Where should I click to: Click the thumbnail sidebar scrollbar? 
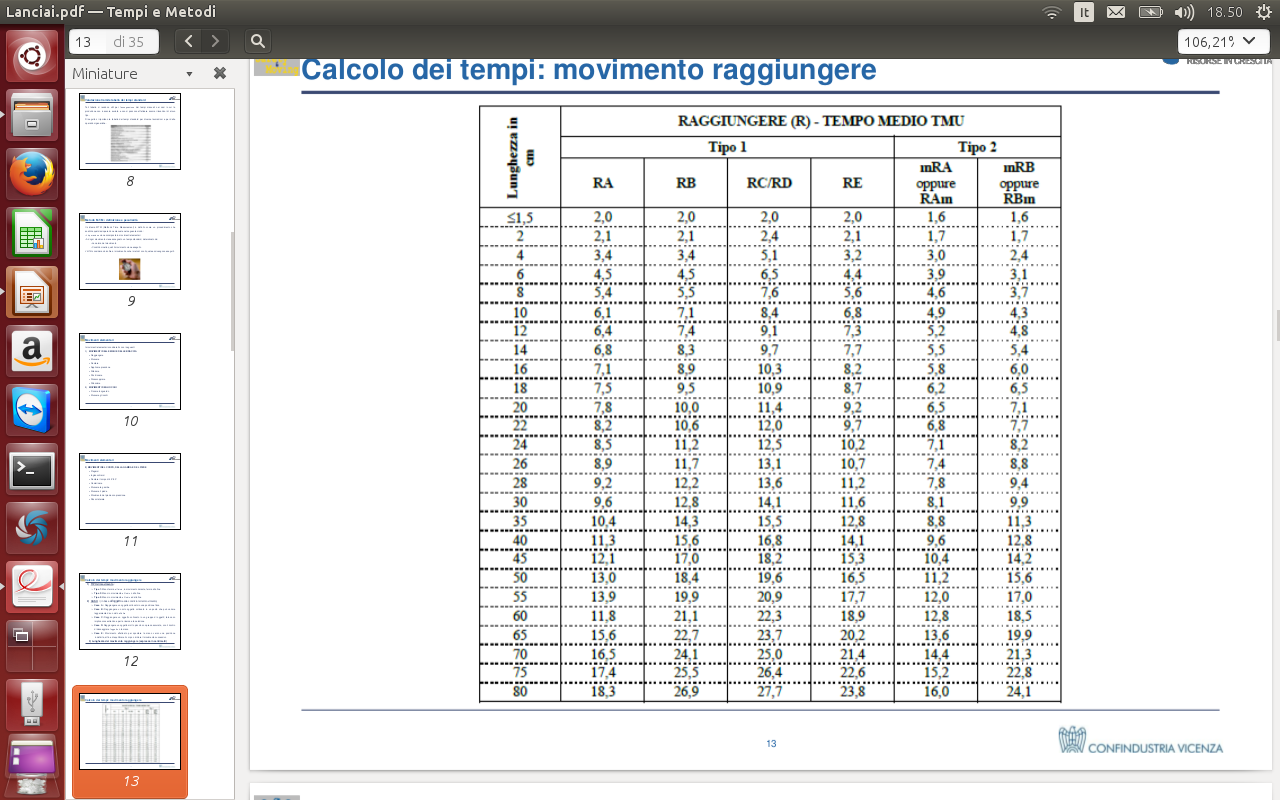pyautogui.click(x=233, y=292)
